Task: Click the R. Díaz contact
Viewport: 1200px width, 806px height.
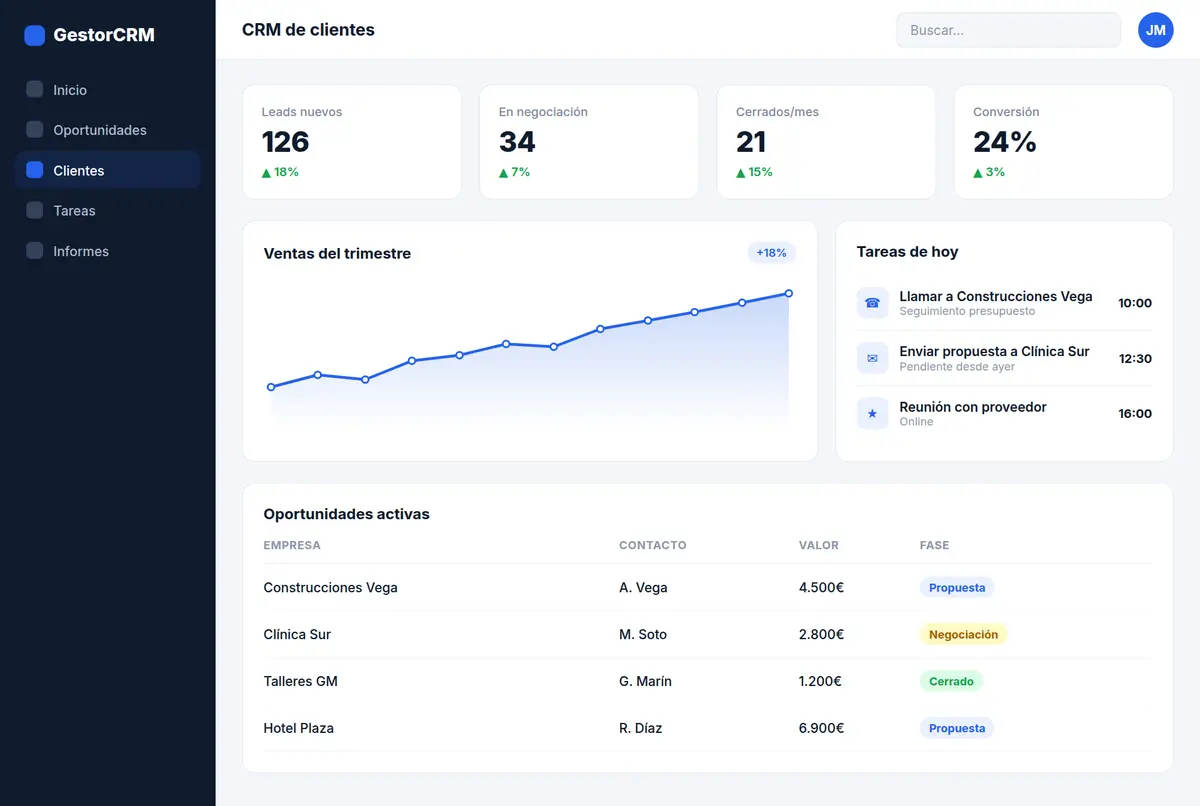Action: 640,728
